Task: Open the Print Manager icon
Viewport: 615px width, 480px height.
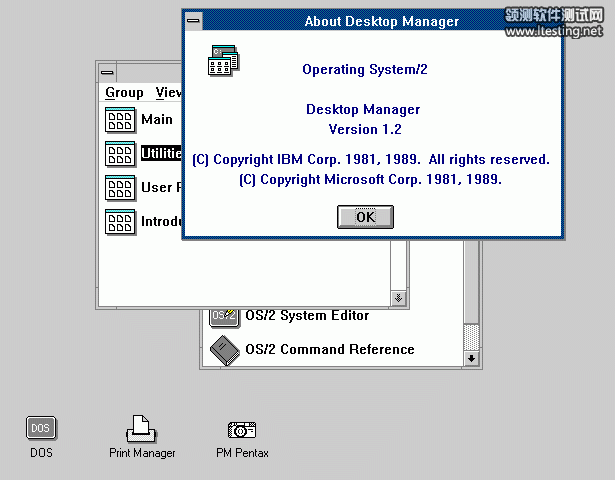Action: pos(141,429)
